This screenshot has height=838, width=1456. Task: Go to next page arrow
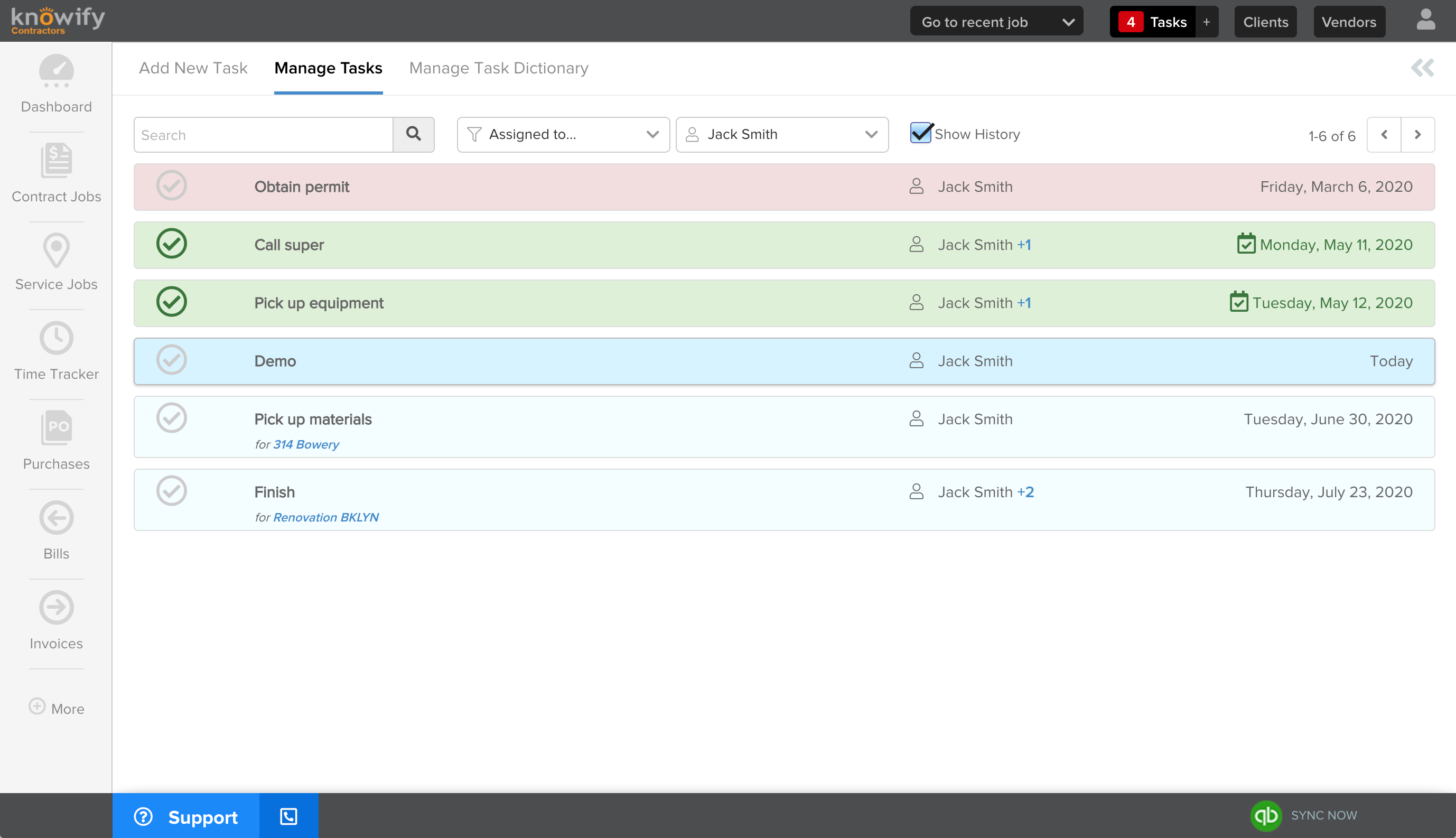tap(1417, 135)
